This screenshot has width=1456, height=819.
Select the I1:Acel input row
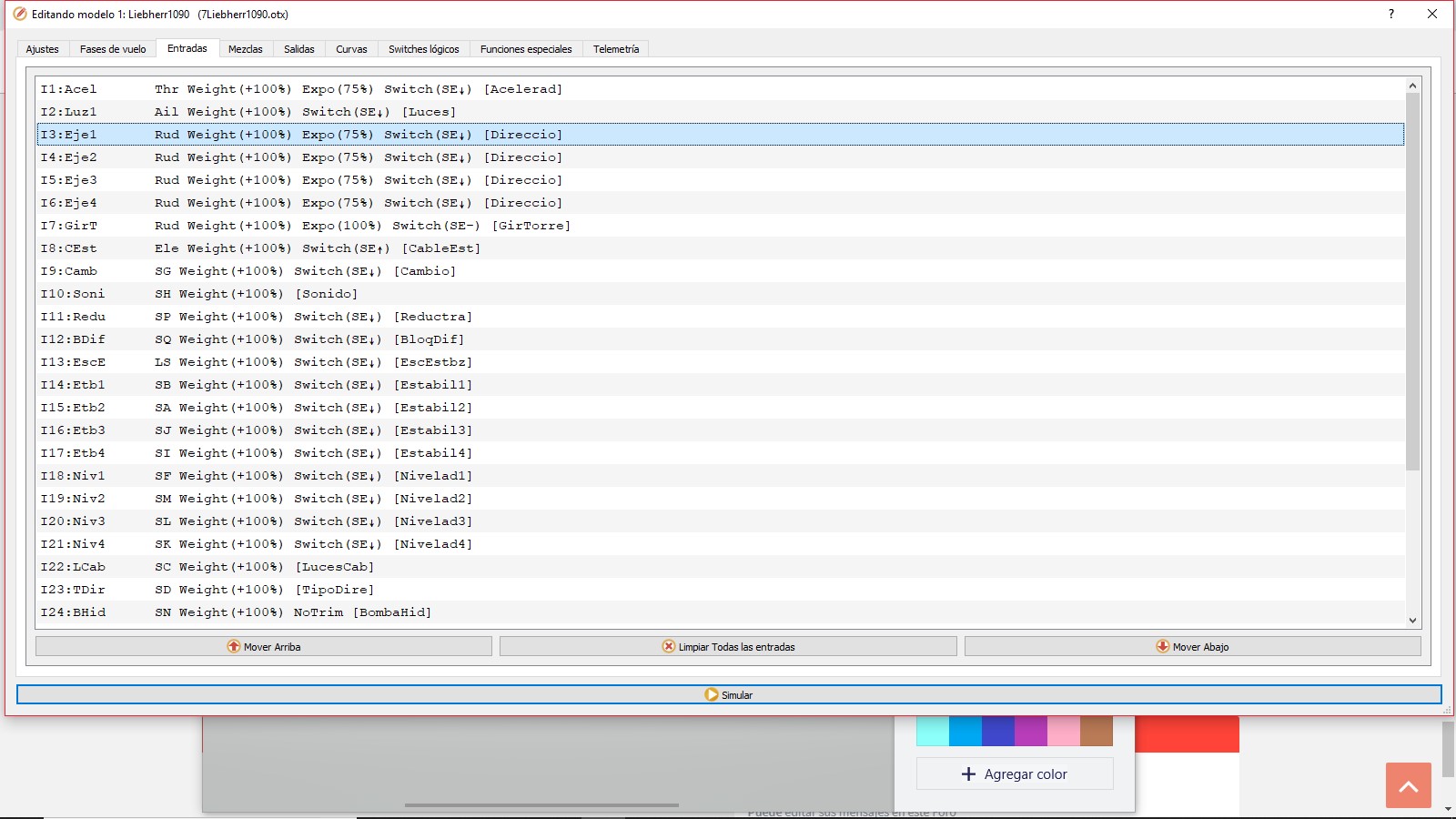point(300,89)
